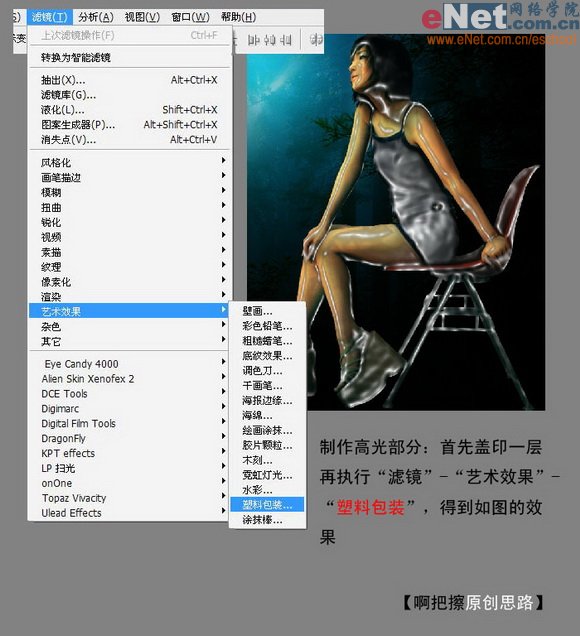This screenshot has height=636, width=580.
Task: Select the 彩色铅笔... filter
Action: click(267, 326)
